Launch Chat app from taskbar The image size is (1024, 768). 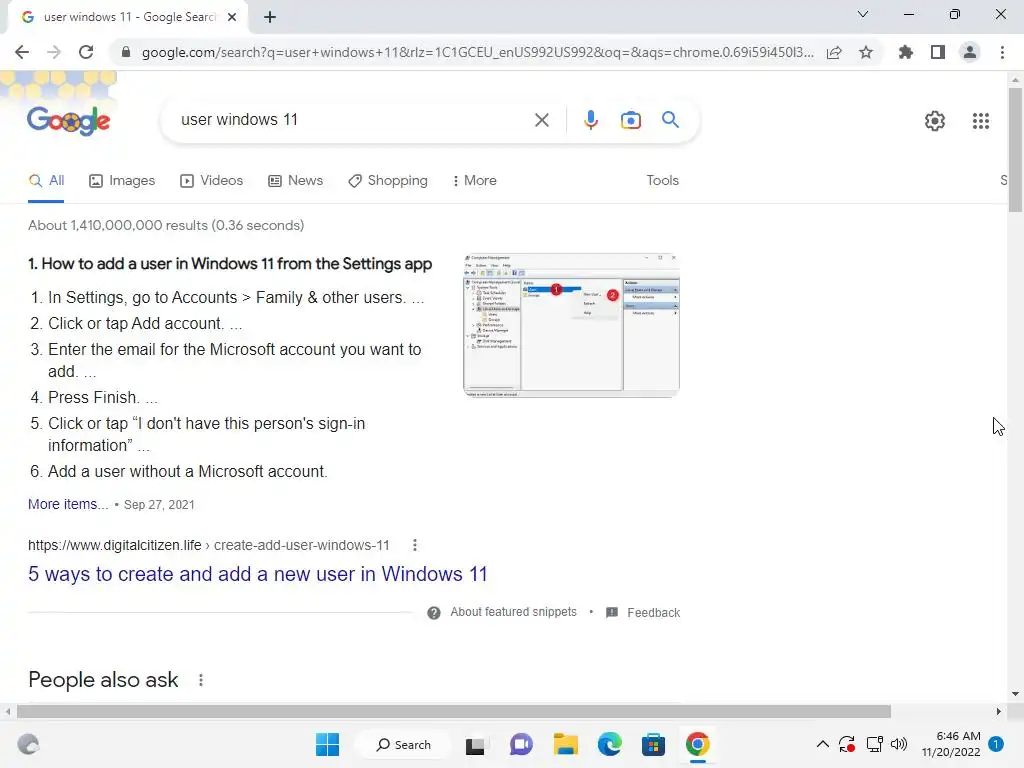520,744
